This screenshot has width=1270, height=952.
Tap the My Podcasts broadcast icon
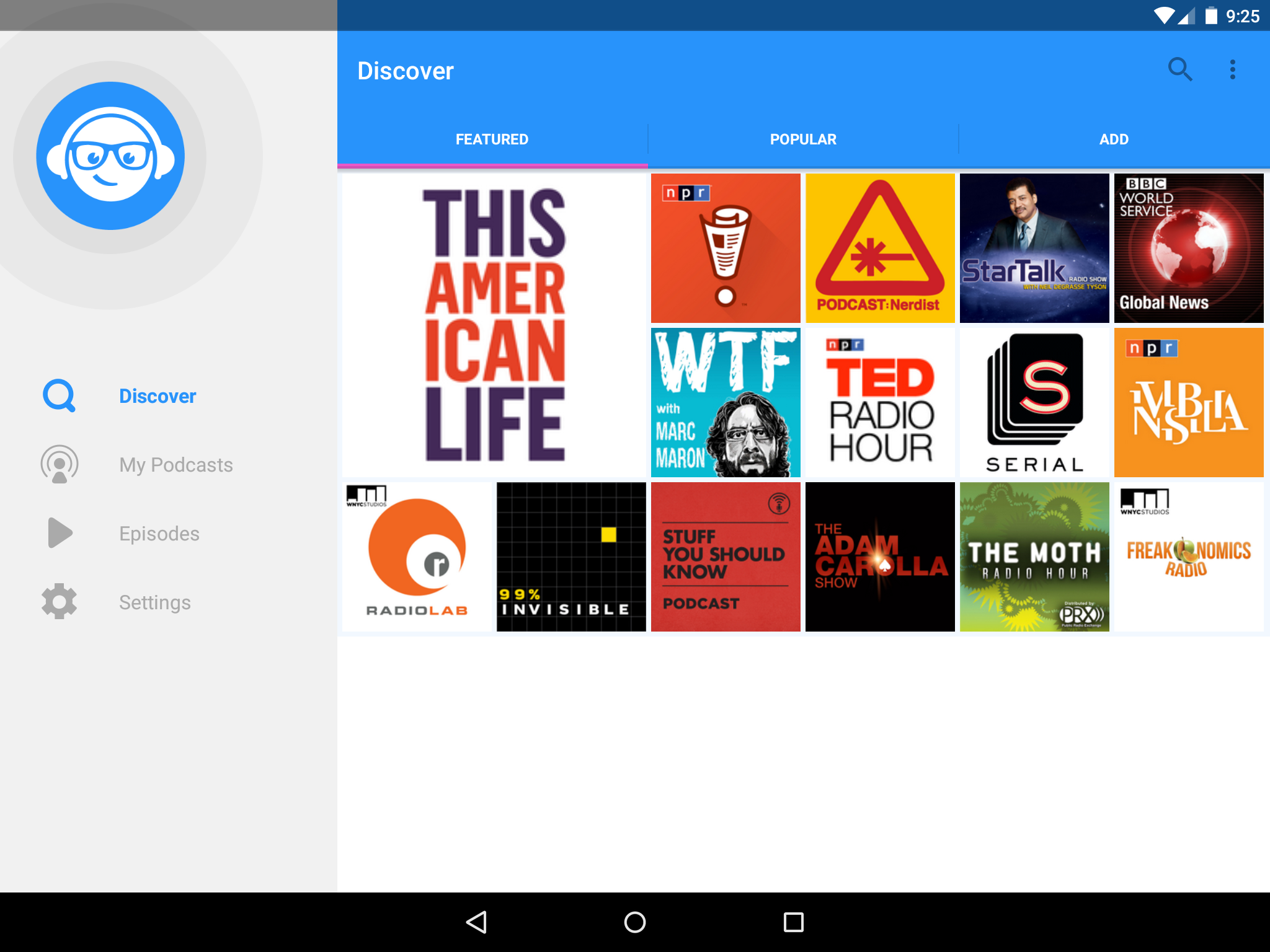(60, 464)
